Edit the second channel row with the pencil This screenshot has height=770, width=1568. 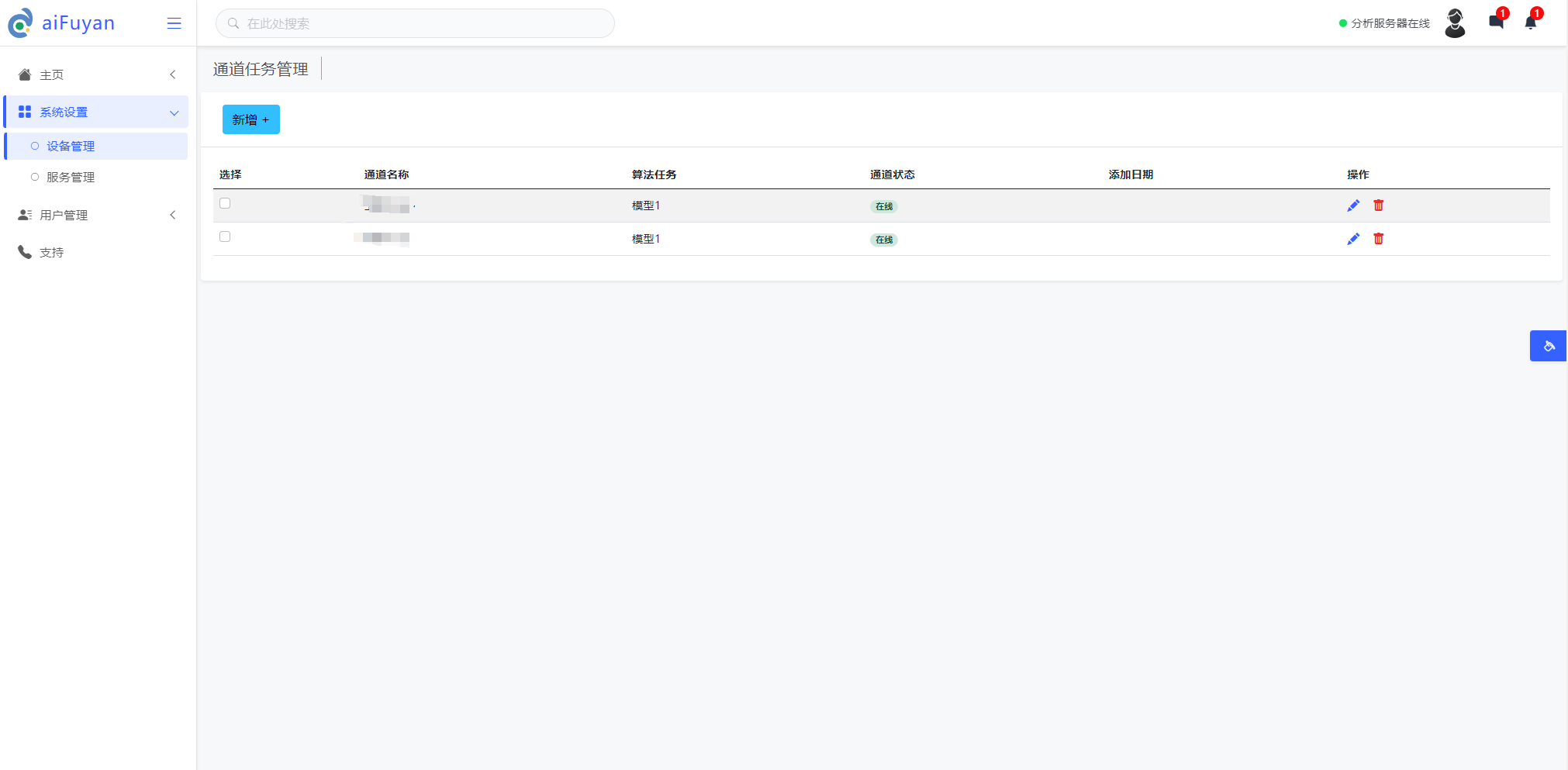click(x=1353, y=239)
